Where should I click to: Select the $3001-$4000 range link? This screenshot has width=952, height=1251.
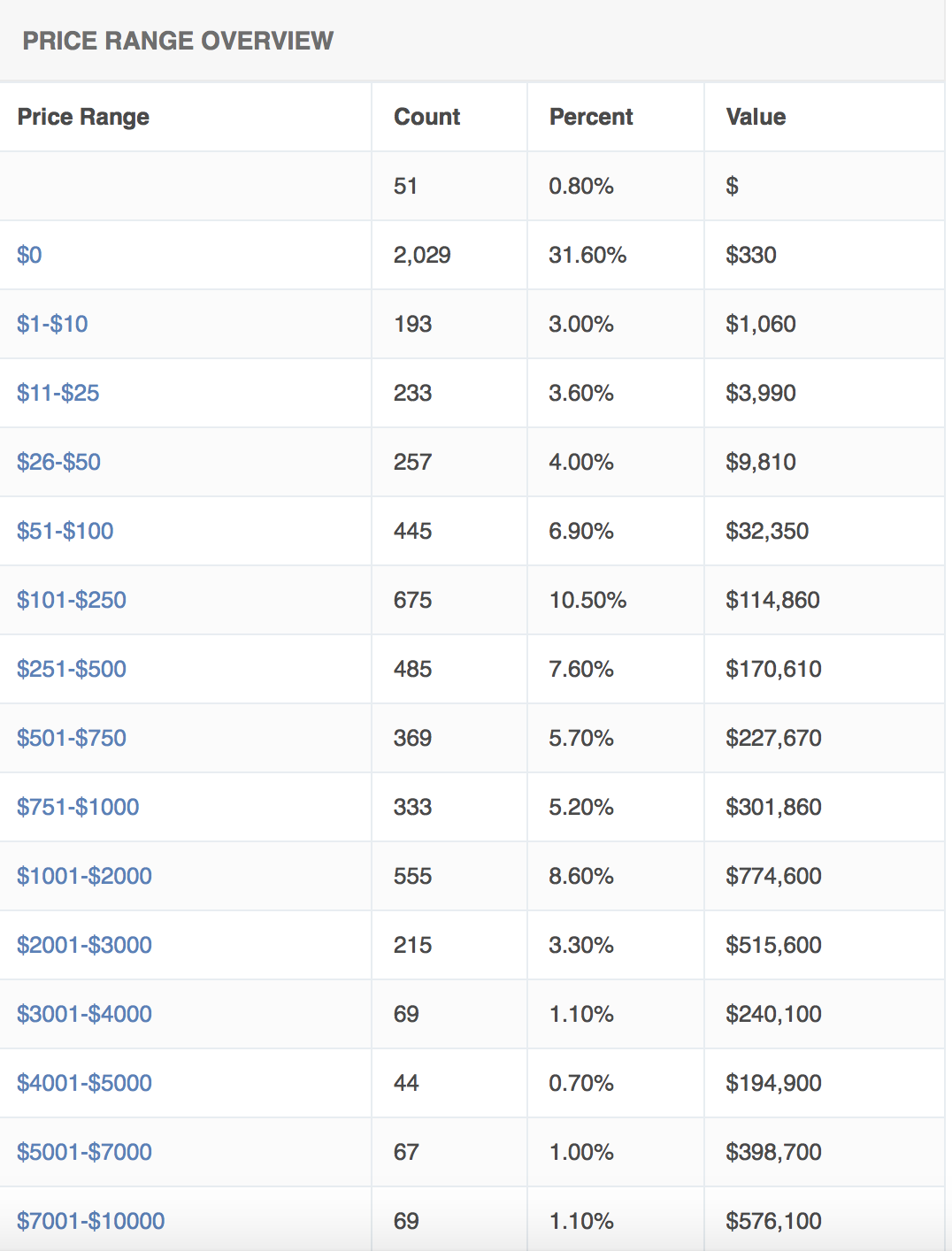pos(84,1014)
